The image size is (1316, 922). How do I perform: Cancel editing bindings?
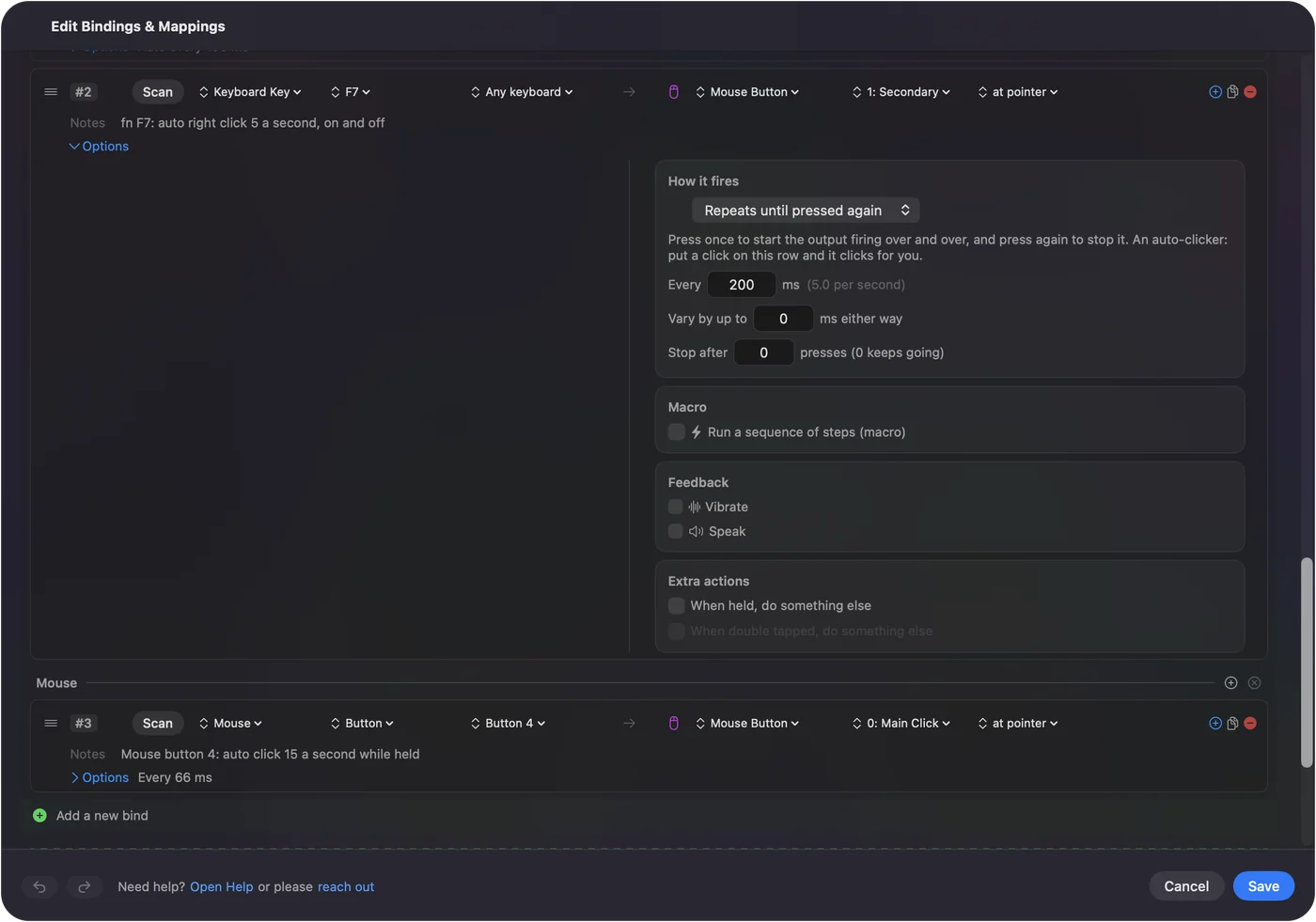tap(1186, 886)
